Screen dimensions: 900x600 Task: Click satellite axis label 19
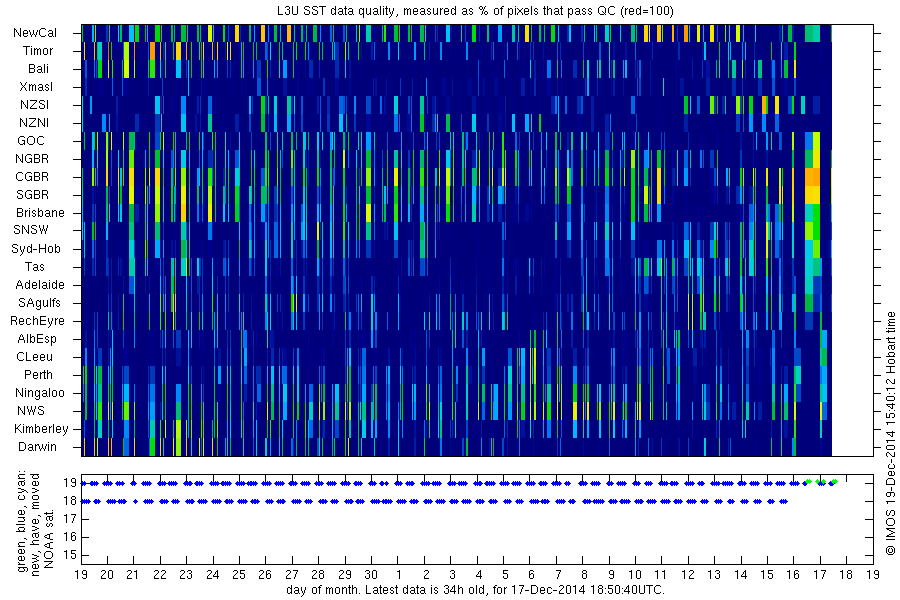click(69, 483)
